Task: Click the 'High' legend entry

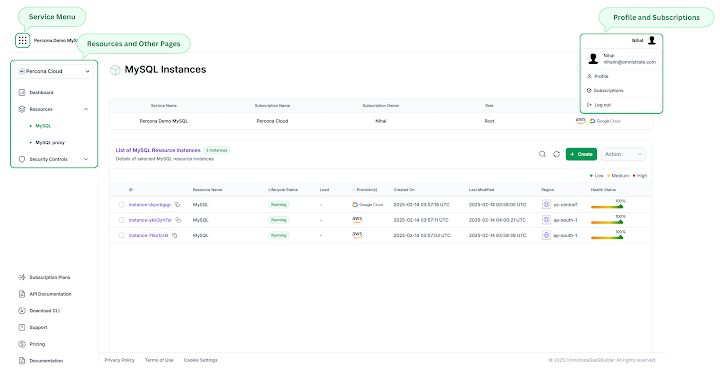Action: (x=640, y=176)
